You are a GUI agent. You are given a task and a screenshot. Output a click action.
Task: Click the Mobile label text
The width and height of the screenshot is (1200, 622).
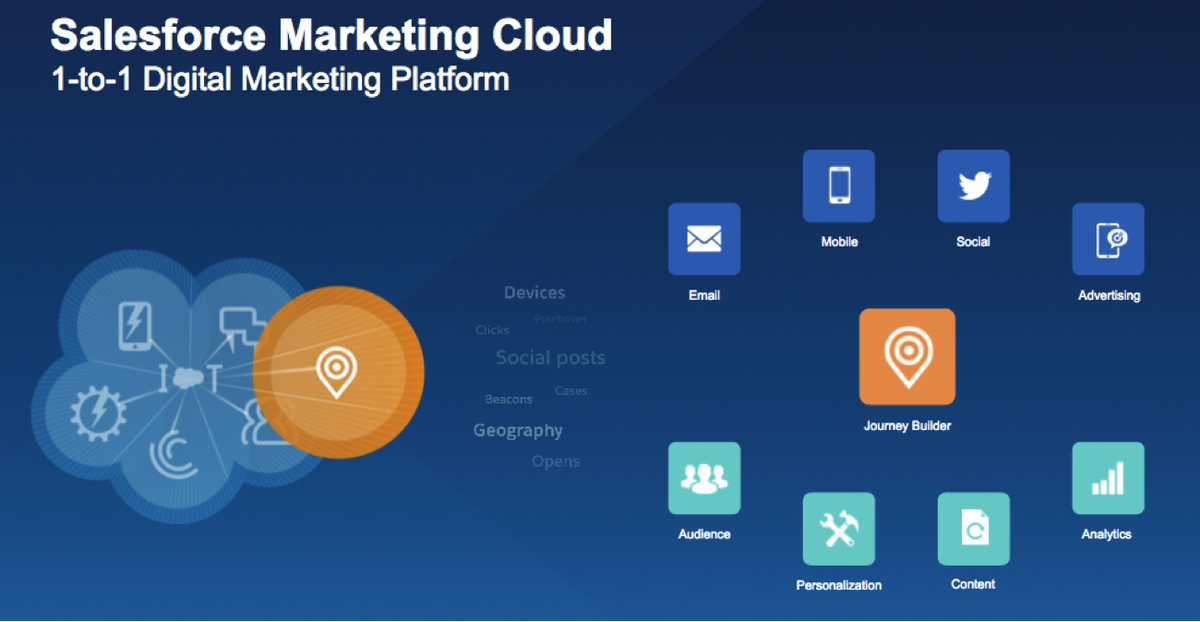click(x=839, y=242)
